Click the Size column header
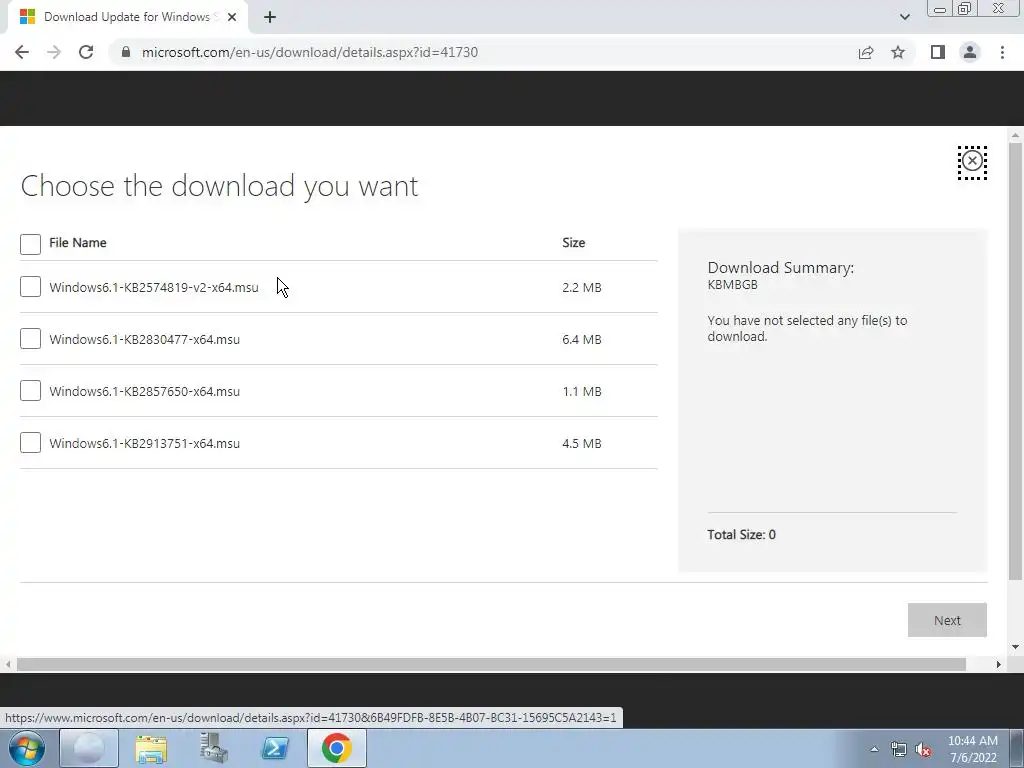The height and width of the screenshot is (768, 1024). pyautogui.click(x=573, y=242)
